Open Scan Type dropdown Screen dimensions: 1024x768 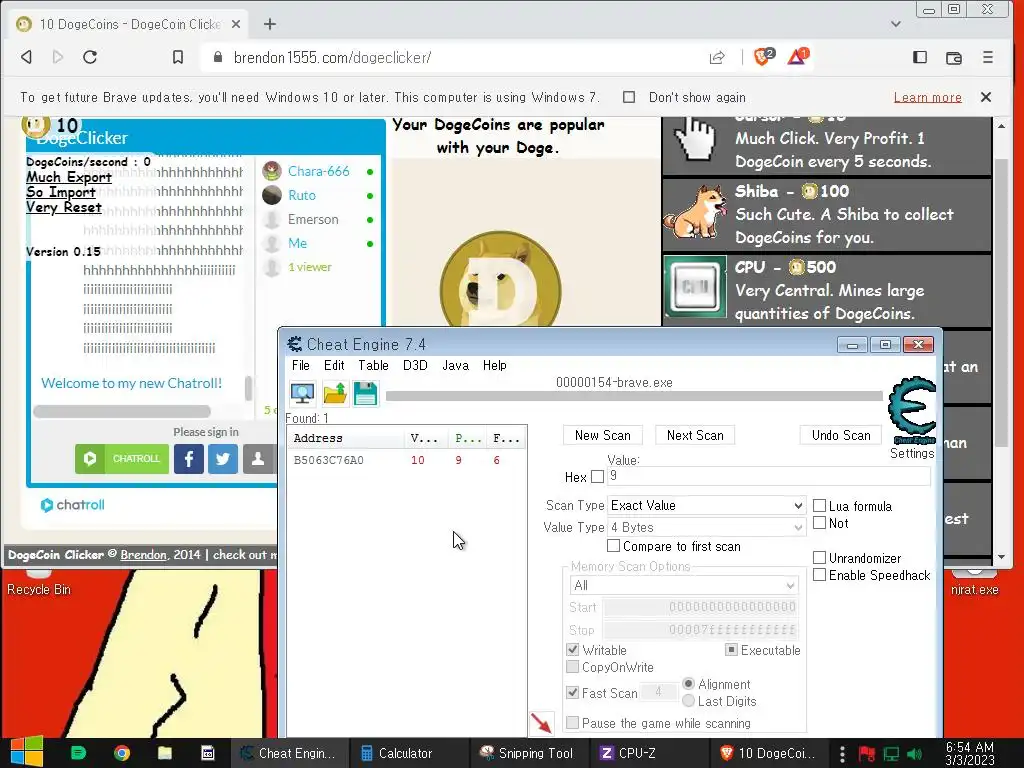click(706, 505)
